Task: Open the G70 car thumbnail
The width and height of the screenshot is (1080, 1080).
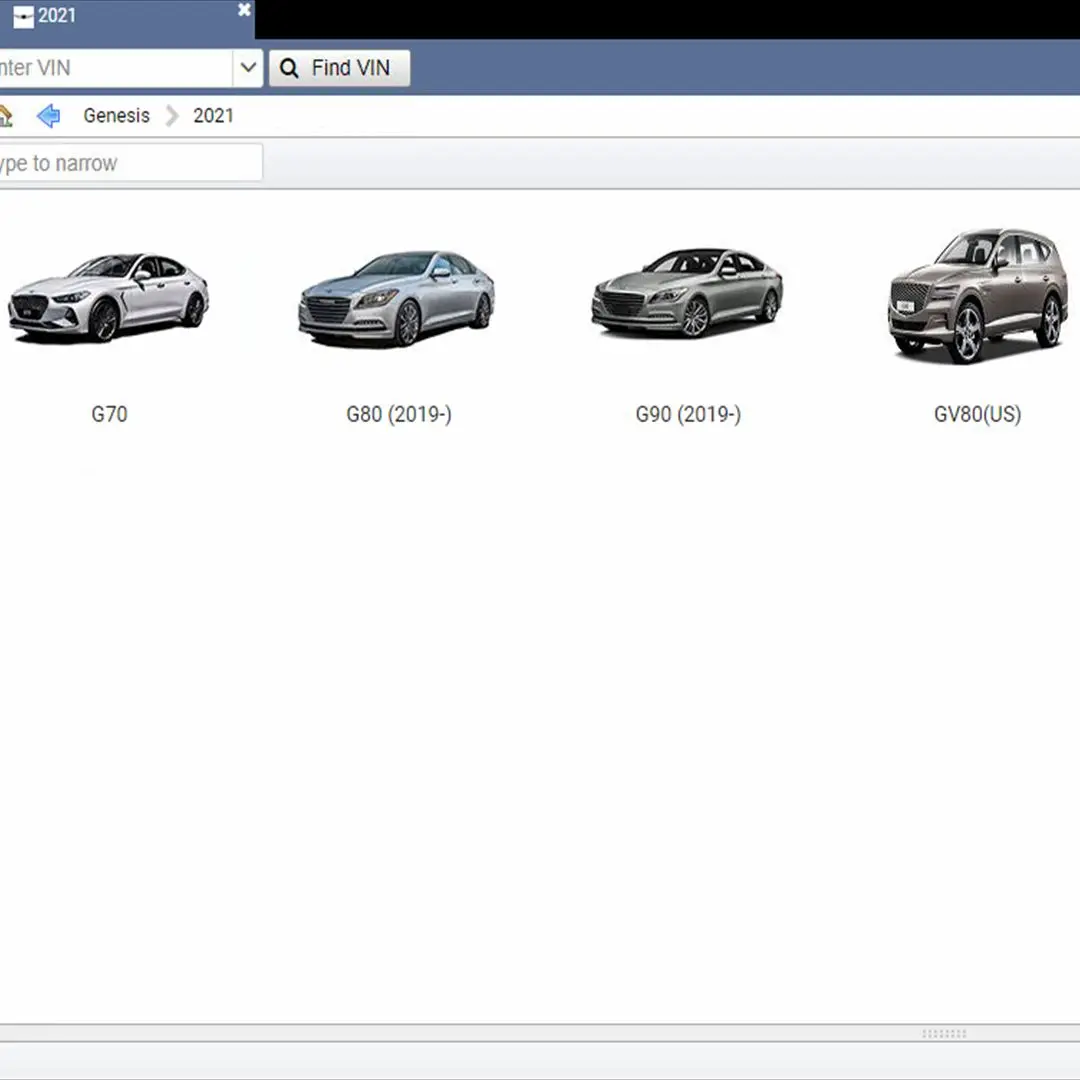Action: tap(108, 298)
